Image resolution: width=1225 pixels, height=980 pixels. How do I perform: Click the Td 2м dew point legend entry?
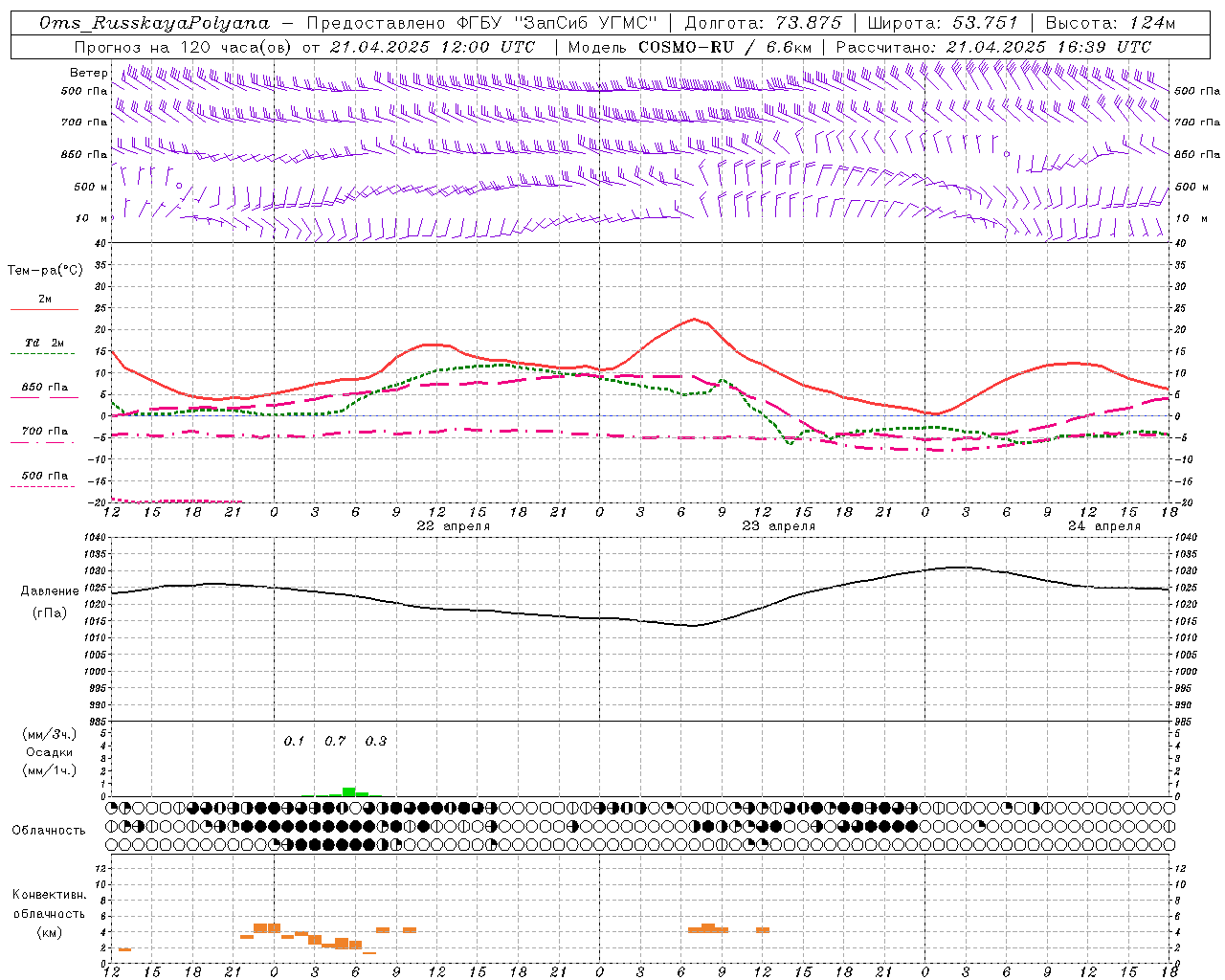point(44,343)
